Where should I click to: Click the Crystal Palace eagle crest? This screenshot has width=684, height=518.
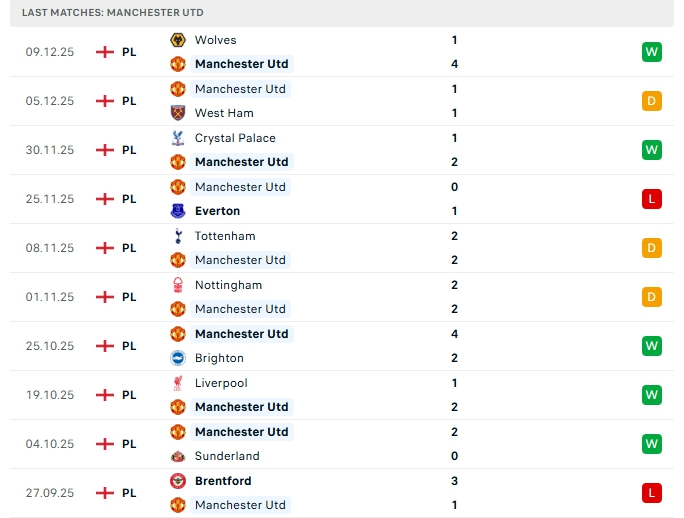click(x=178, y=138)
